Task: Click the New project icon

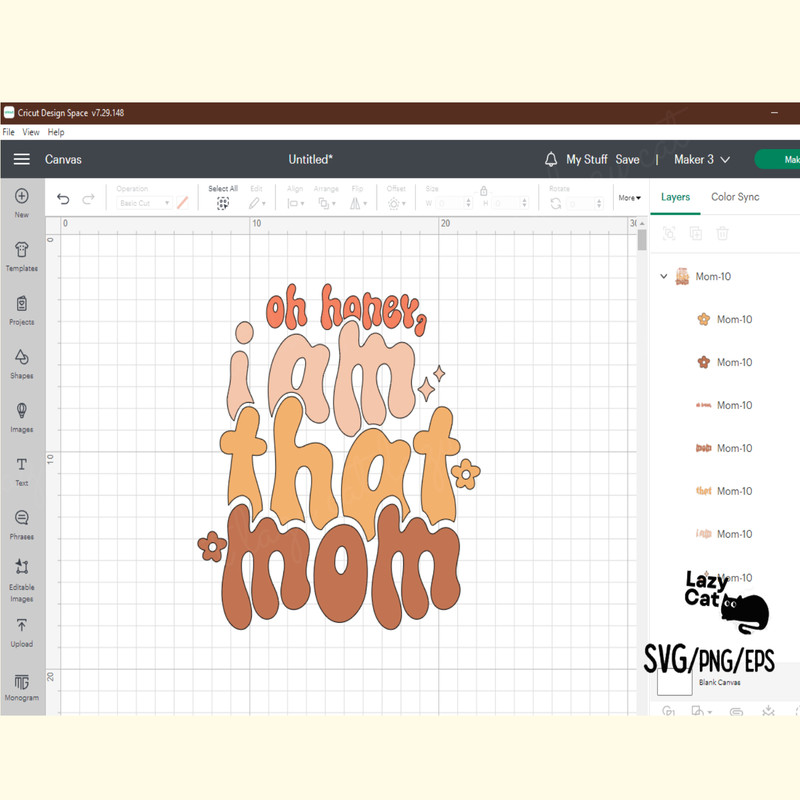Action: (22, 197)
